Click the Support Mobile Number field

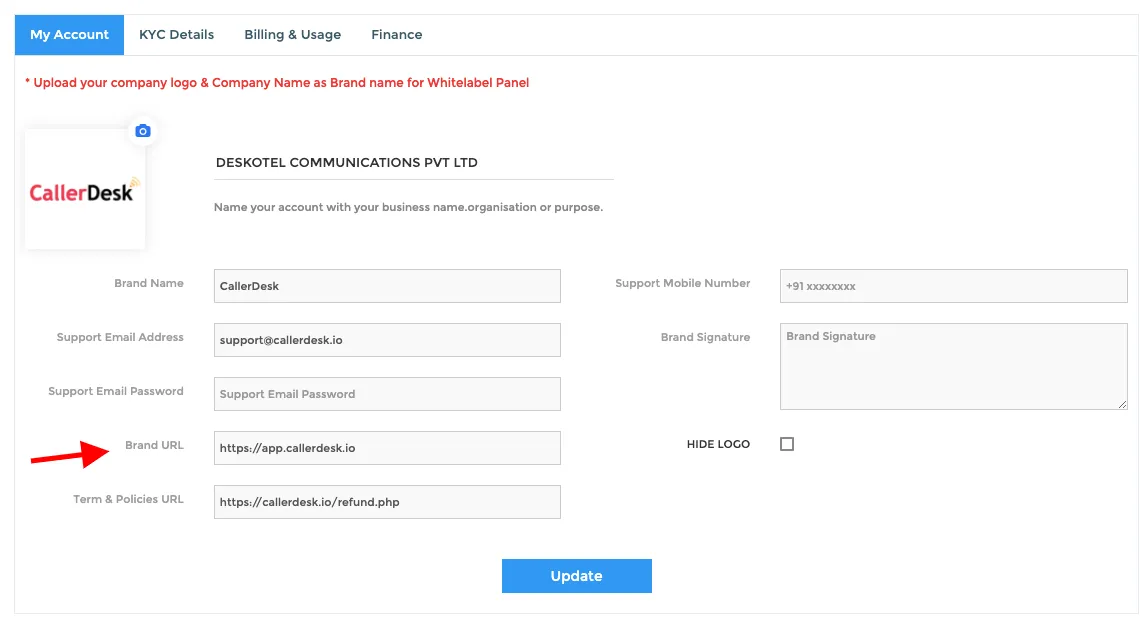coord(953,286)
